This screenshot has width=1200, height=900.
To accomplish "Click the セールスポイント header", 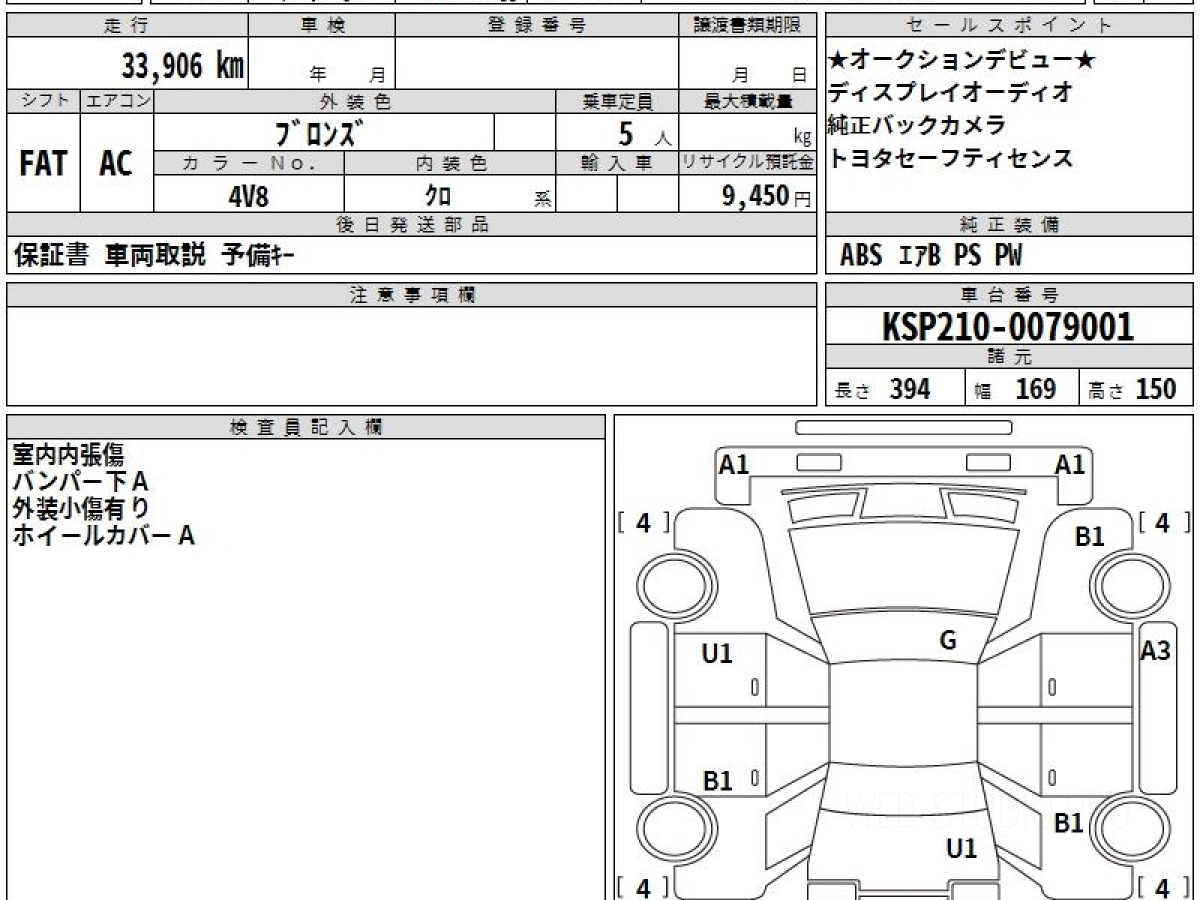I will click(x=1010, y=26).
